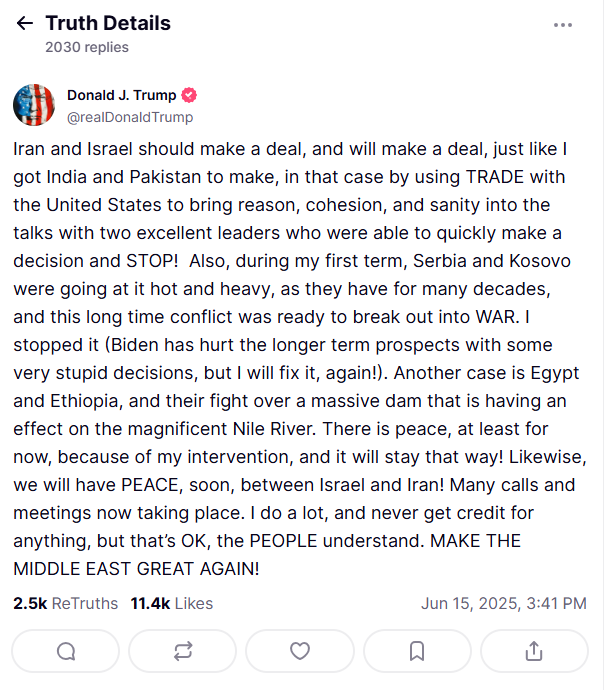
Task: View the 11.4k Likes list
Action: click(x=171, y=603)
